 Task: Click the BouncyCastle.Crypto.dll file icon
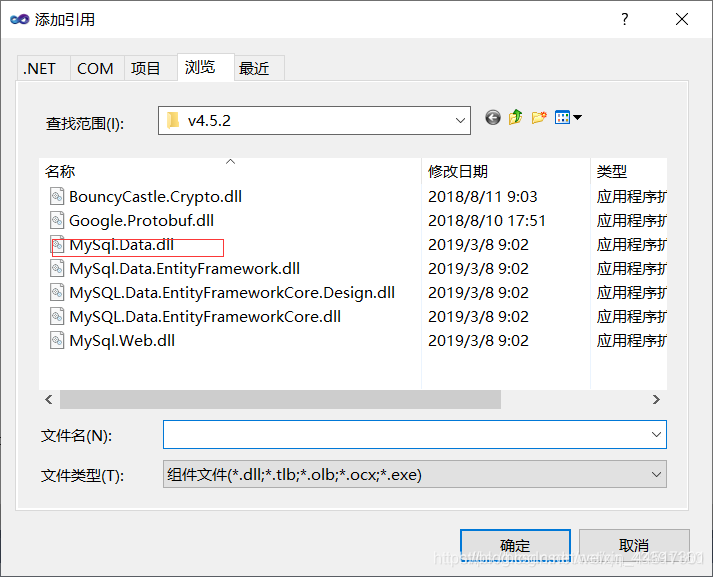pos(57,196)
